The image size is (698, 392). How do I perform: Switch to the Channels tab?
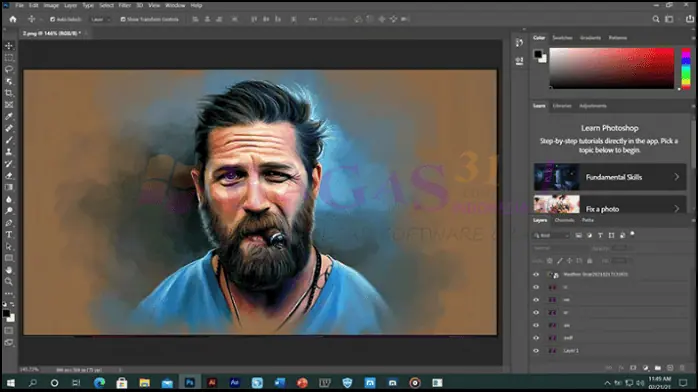(x=564, y=220)
